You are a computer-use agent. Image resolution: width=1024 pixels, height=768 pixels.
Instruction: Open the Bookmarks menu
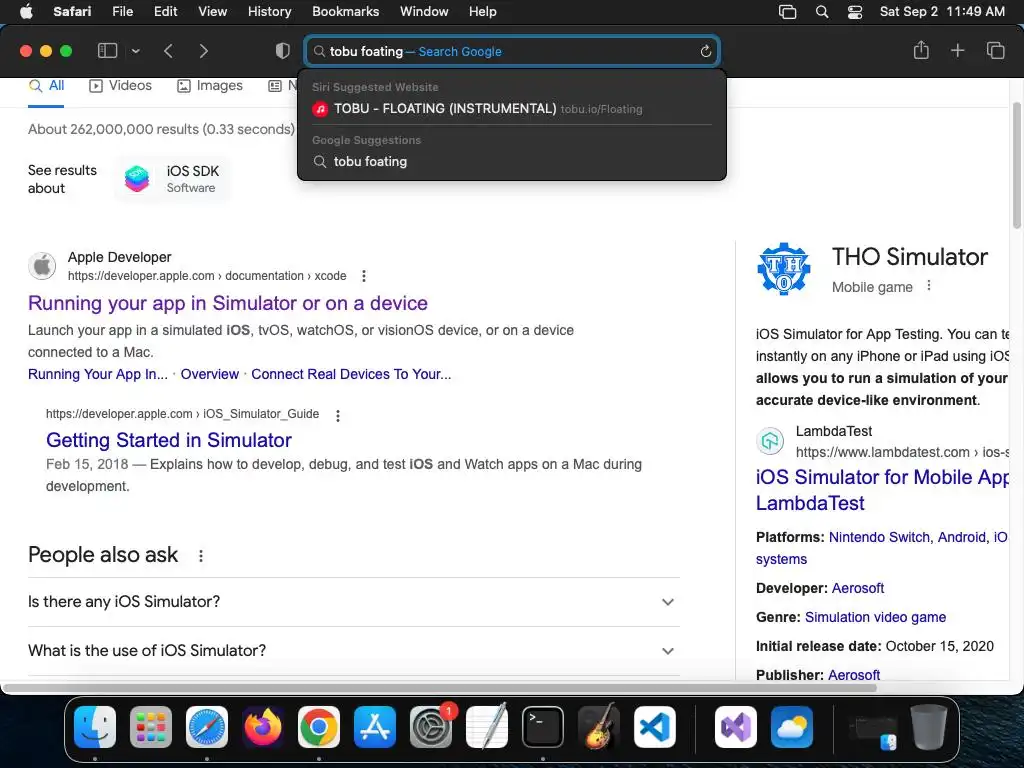click(345, 12)
